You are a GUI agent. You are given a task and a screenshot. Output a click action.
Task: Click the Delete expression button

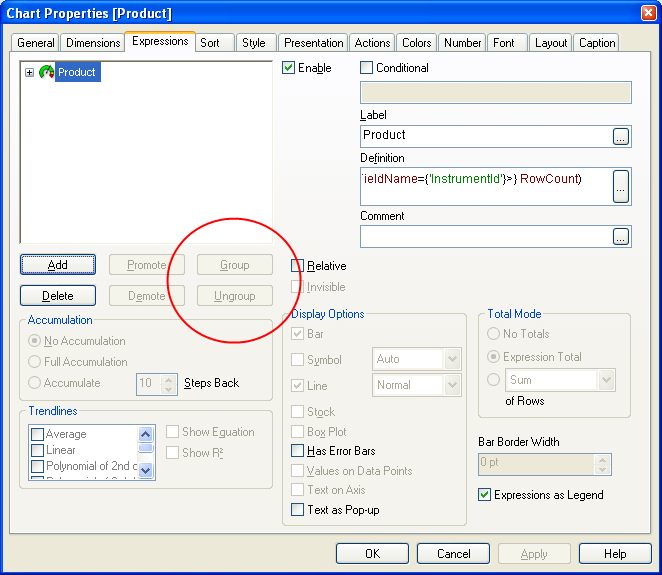coord(58,296)
